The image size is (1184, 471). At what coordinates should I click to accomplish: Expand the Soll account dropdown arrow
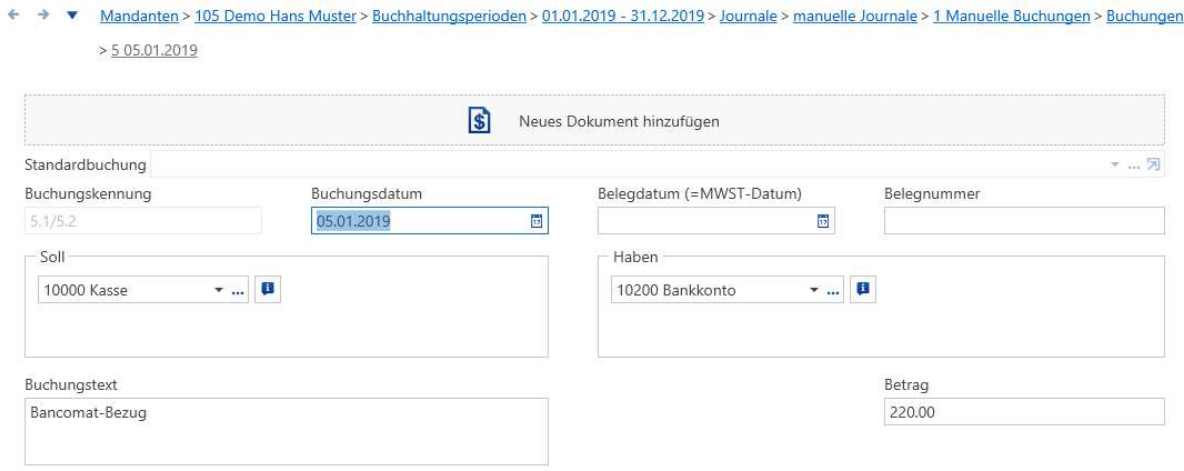[219, 290]
